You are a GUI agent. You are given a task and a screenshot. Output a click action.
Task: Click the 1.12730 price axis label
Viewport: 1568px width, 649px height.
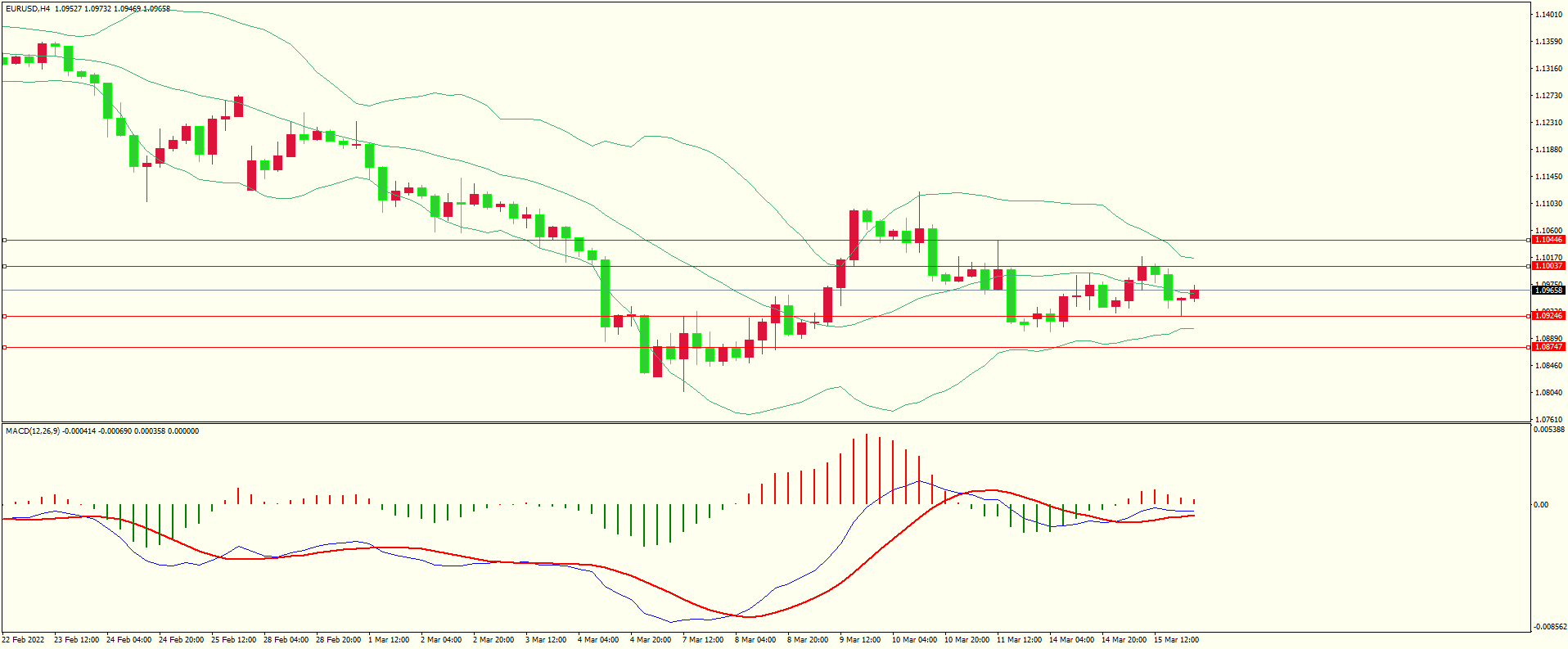click(1548, 96)
